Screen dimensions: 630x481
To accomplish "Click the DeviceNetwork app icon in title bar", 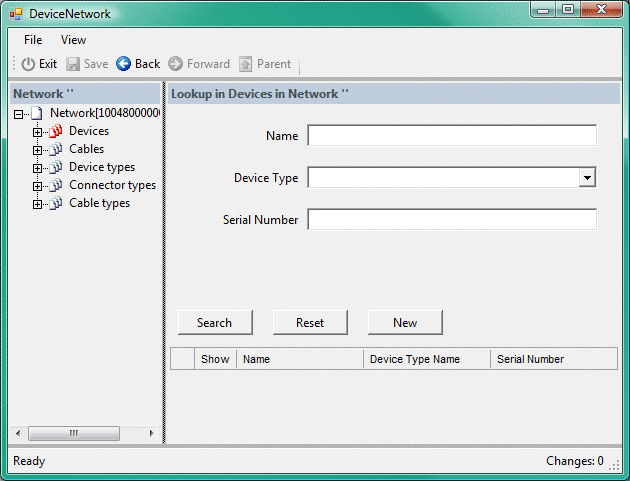I will [16, 14].
